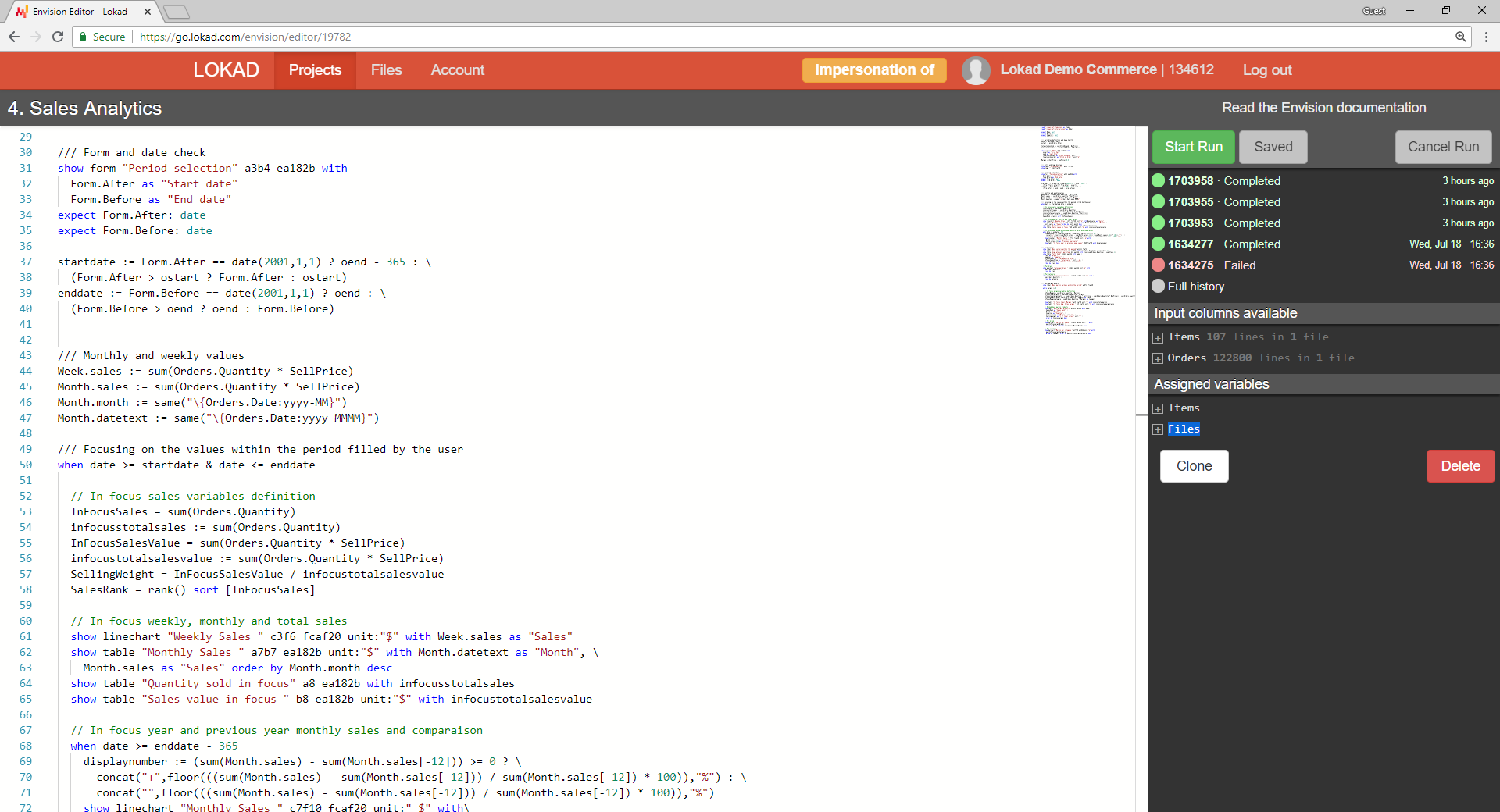
Task: Click the Start Run button
Action: tap(1193, 147)
